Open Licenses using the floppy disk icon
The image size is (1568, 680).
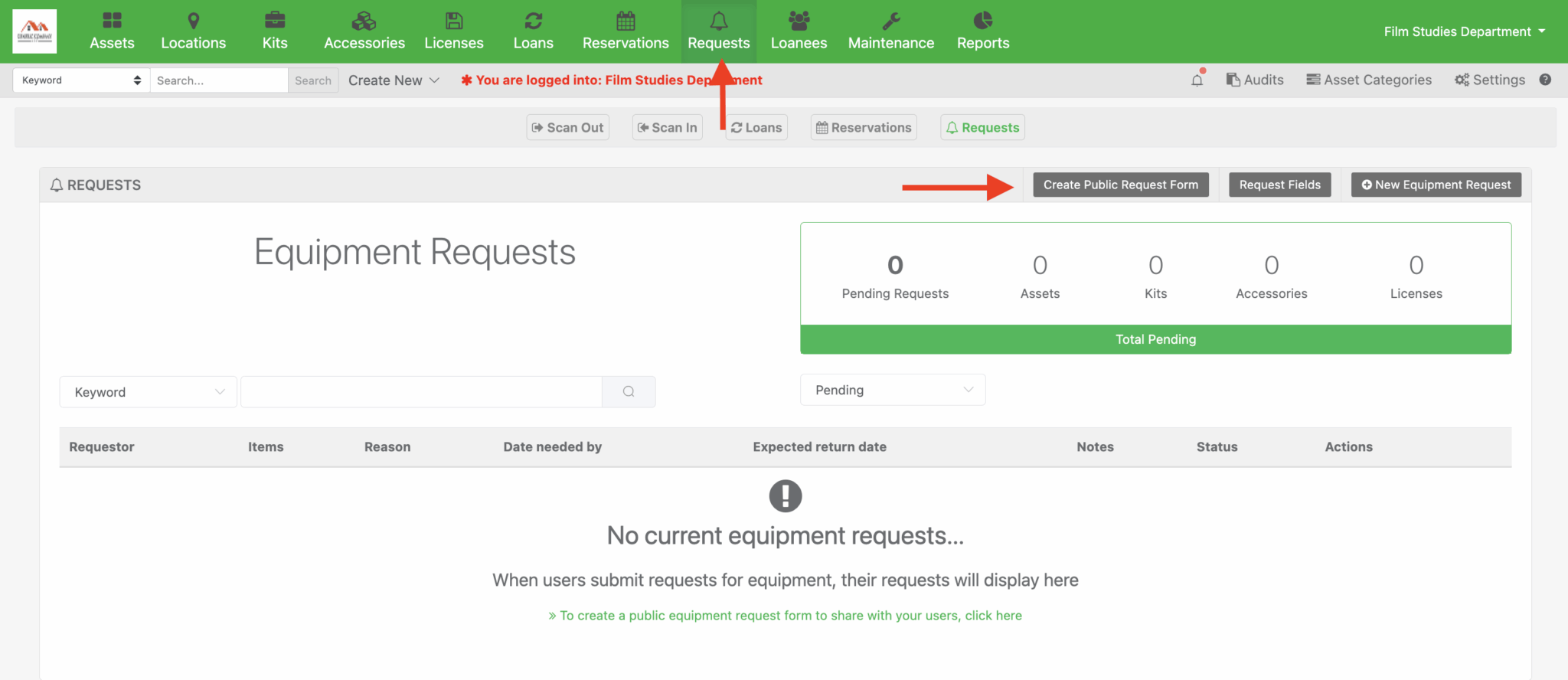click(454, 21)
